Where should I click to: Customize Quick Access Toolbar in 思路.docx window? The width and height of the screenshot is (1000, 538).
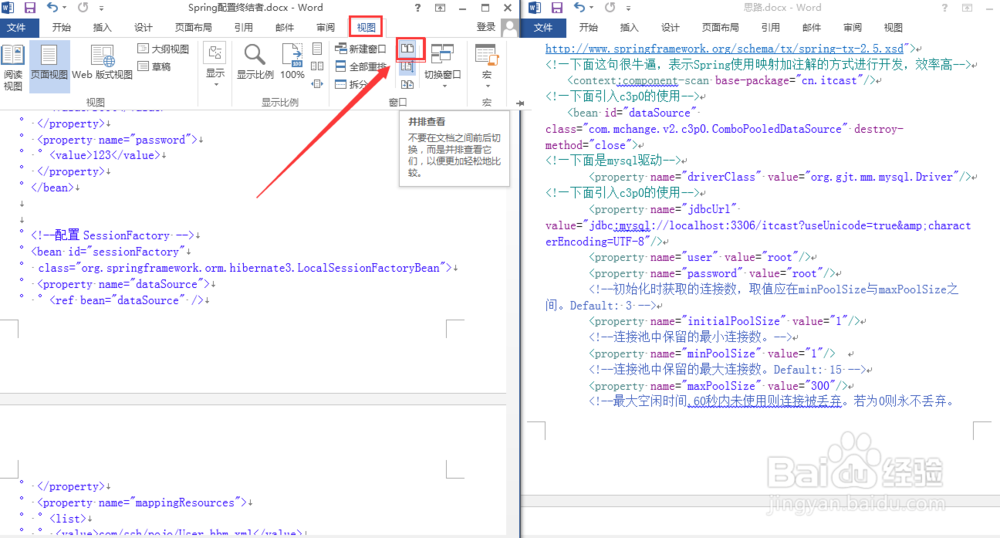629,8
